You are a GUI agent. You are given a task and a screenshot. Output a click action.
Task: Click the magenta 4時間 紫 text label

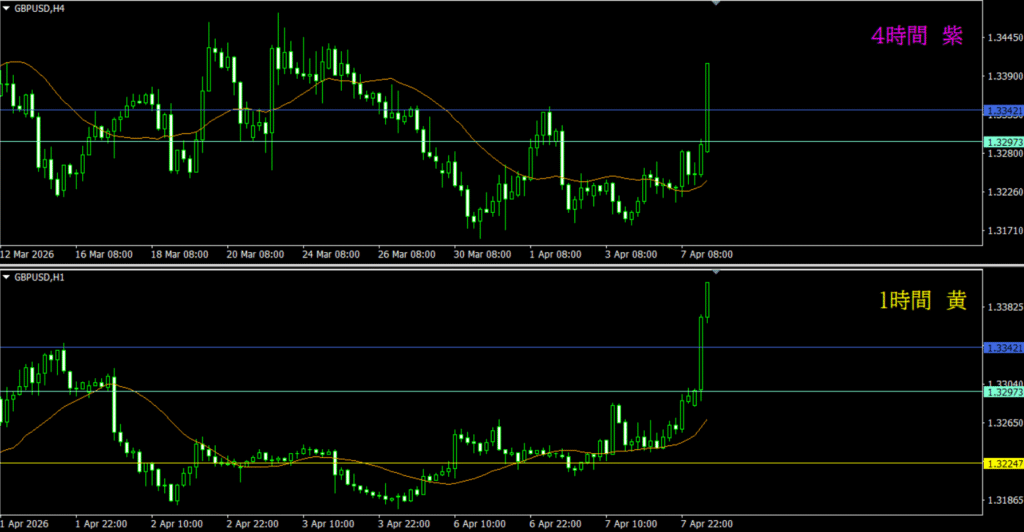[917, 37]
